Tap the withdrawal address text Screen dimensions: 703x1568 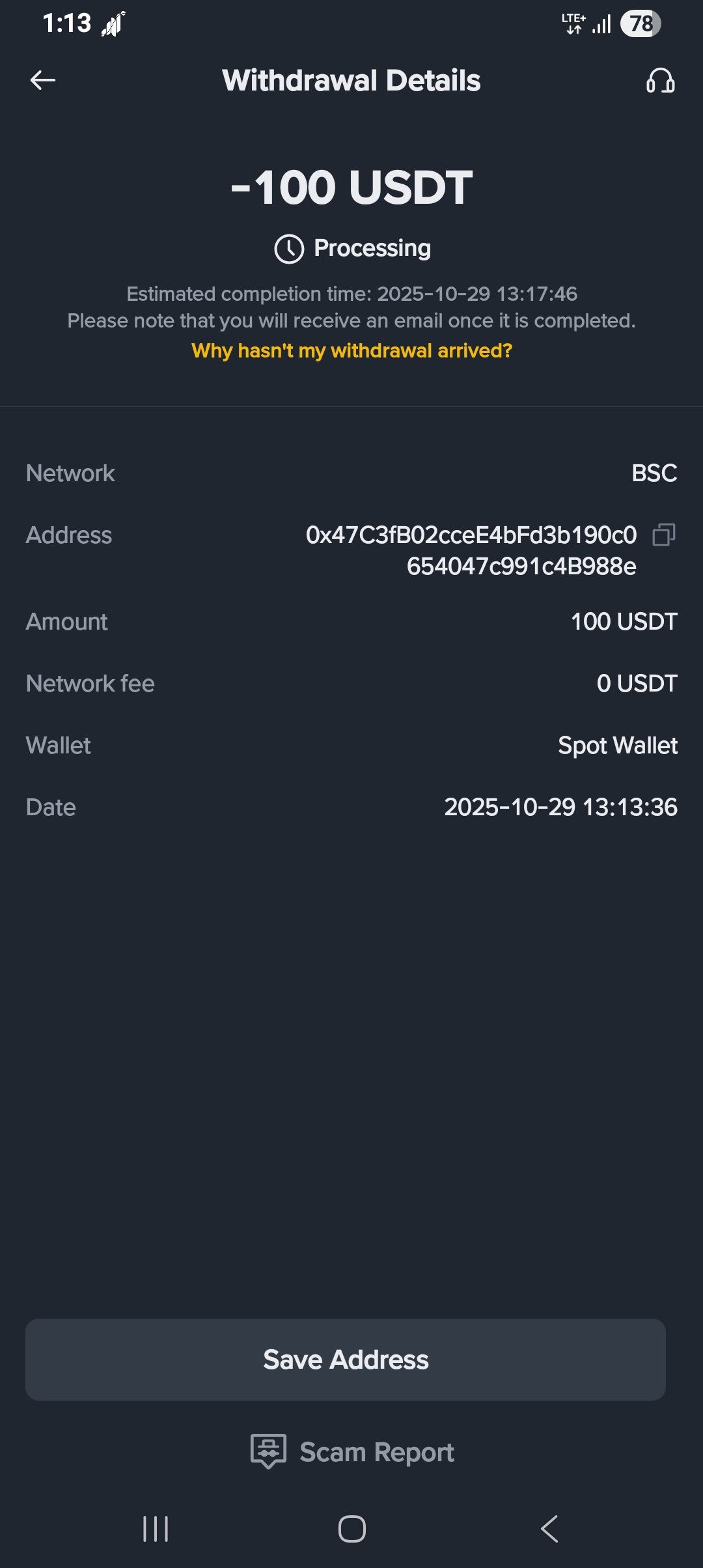471,550
